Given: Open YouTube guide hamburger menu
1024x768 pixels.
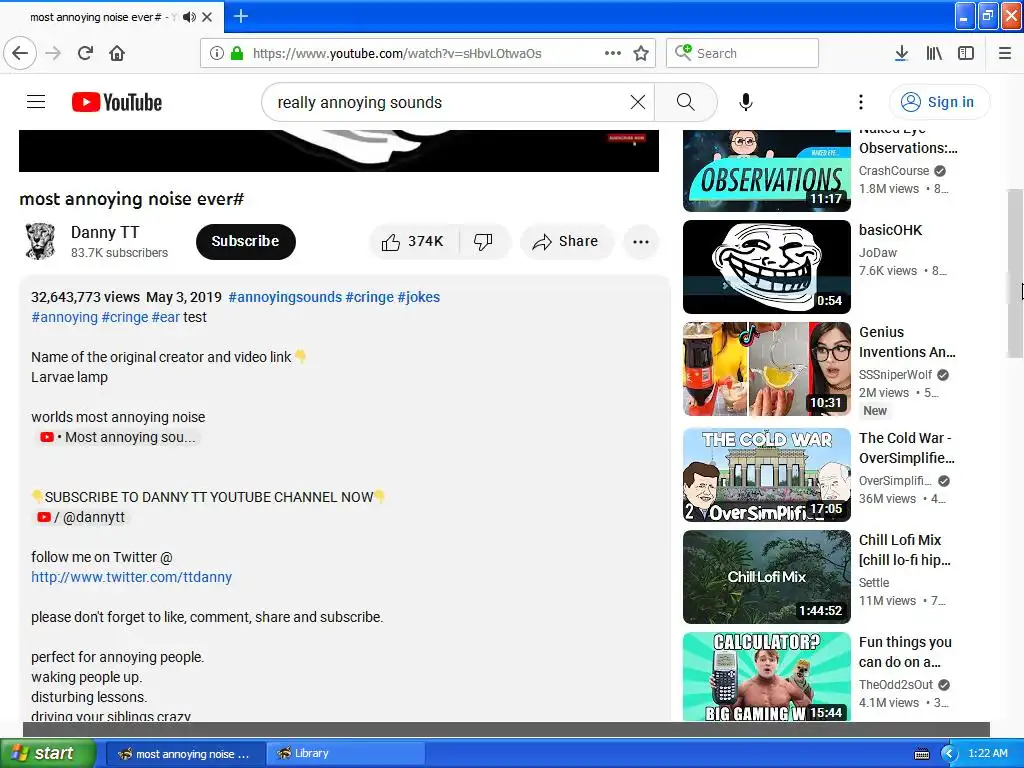Looking at the screenshot, I should pos(36,102).
